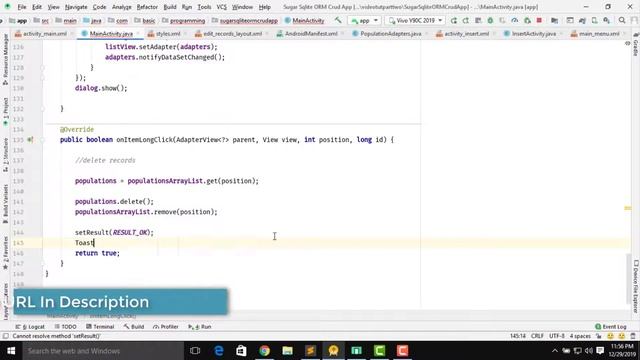Viewport: 640px width, 360px height.
Task: Toggle the Structure tool window
Action: (5, 154)
